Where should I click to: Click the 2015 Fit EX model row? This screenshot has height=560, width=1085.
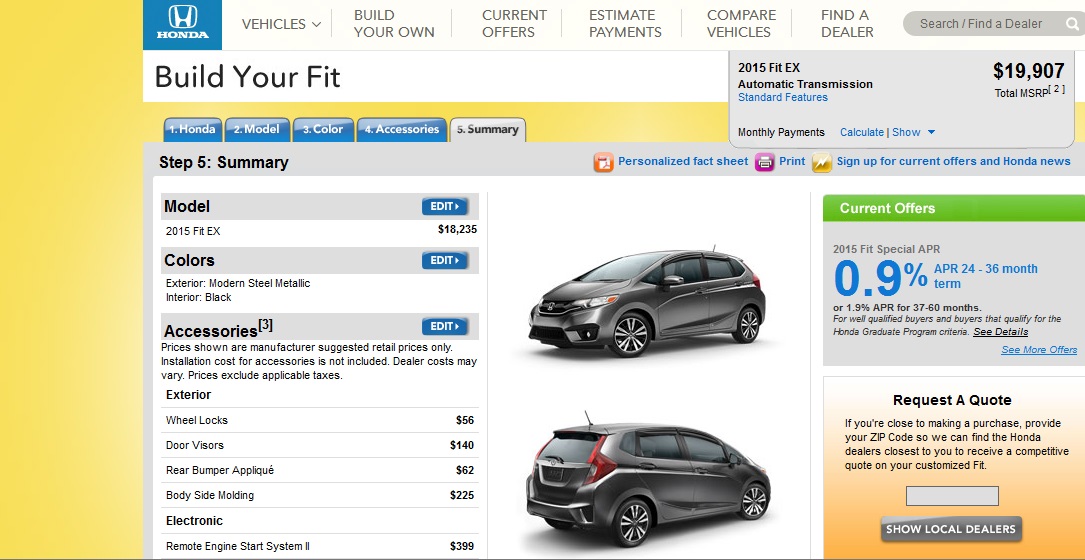point(320,231)
